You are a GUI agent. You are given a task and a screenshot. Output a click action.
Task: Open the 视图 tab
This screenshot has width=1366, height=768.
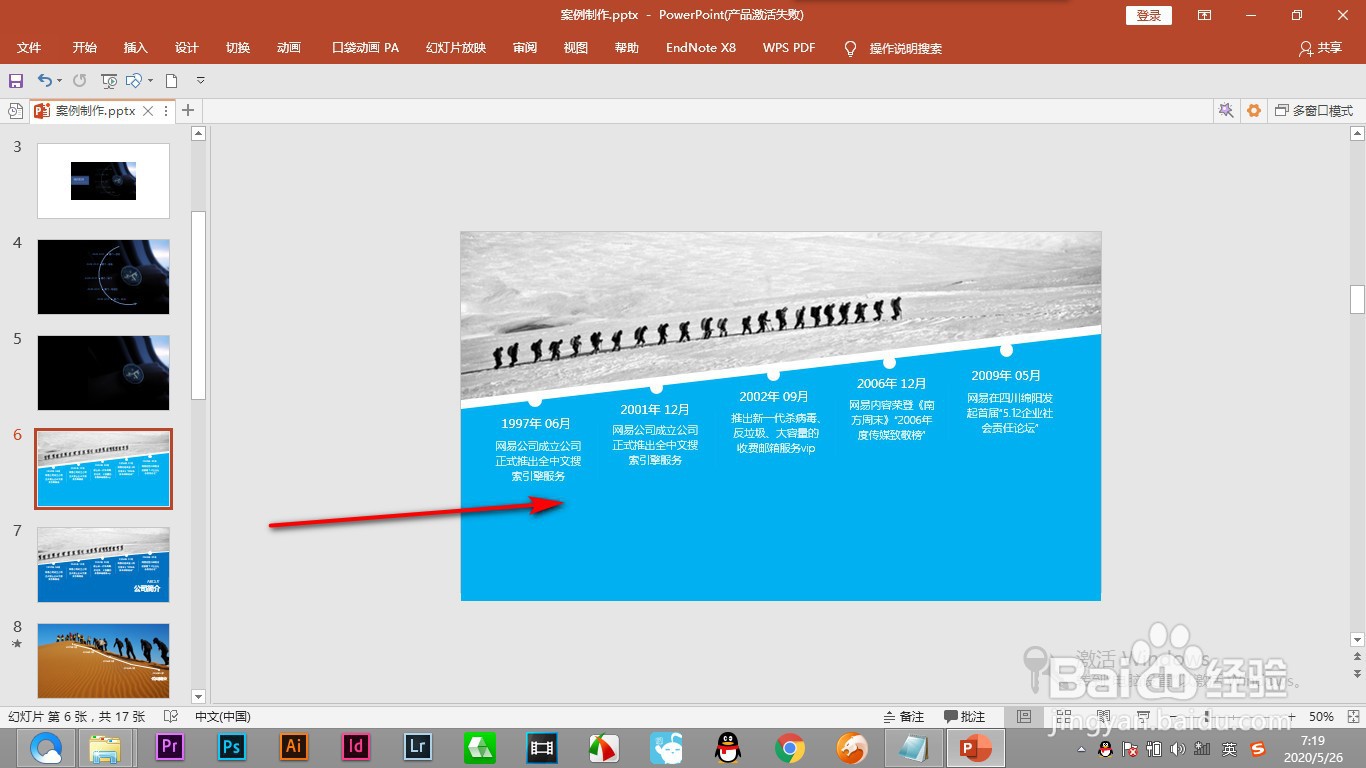(576, 48)
